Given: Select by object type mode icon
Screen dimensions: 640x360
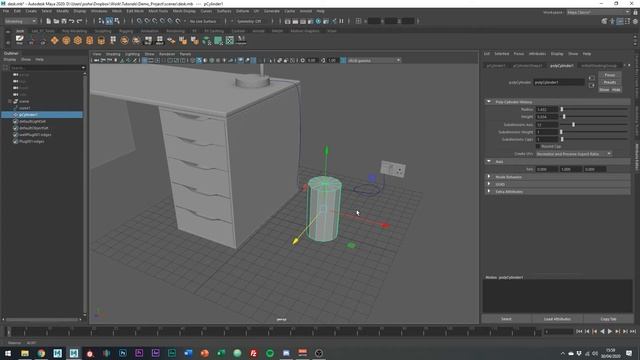Looking at the screenshot, I should coord(109,21).
